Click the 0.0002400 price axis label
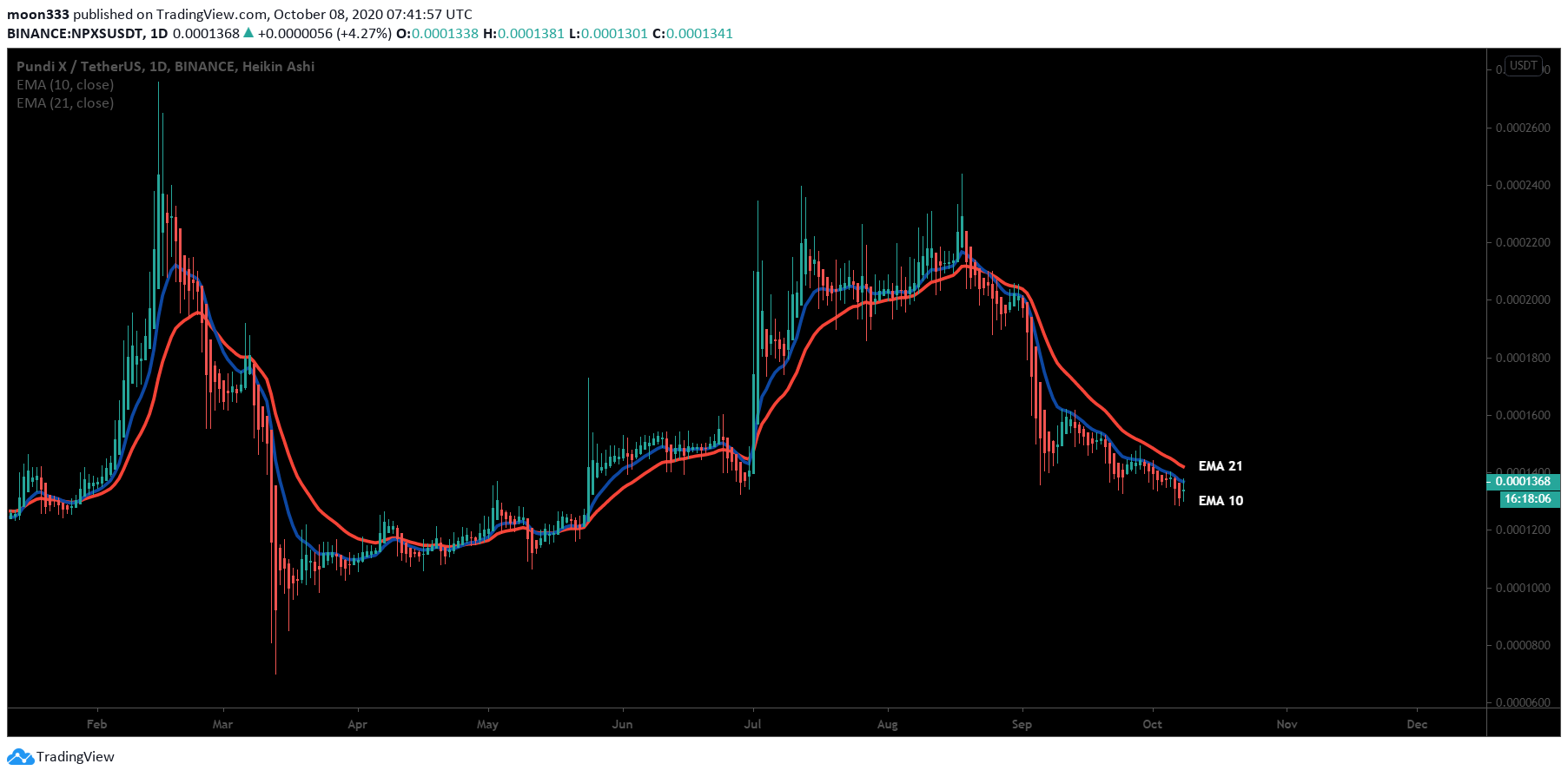 click(x=1523, y=185)
